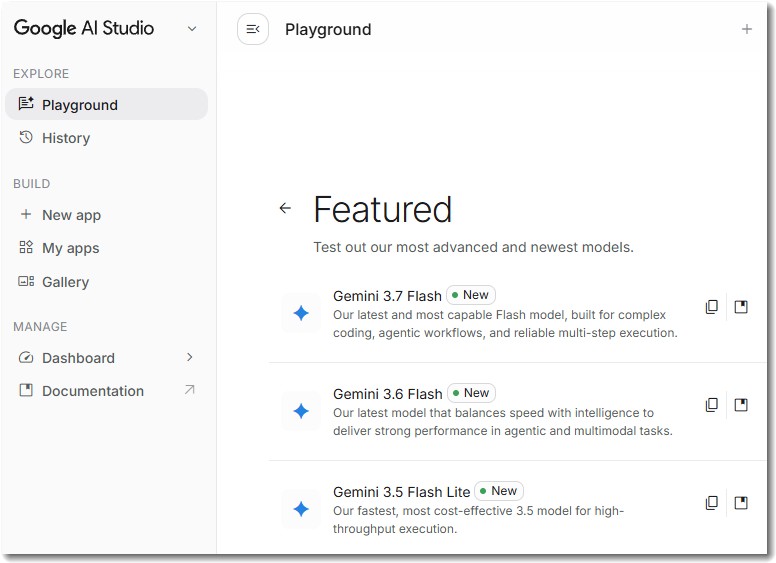
Task: Click the EXPLORE section label
Action: click(x=41, y=74)
